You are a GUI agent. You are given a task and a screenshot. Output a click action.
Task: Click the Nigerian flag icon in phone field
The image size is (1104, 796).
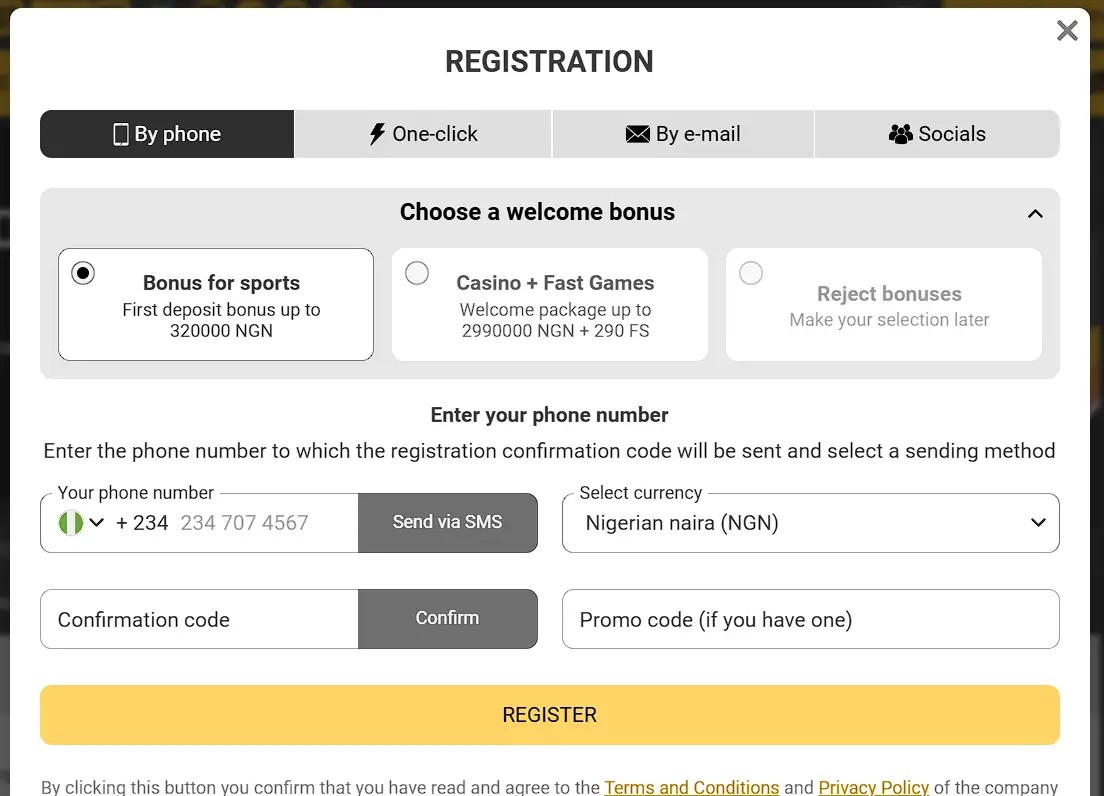click(x=69, y=522)
